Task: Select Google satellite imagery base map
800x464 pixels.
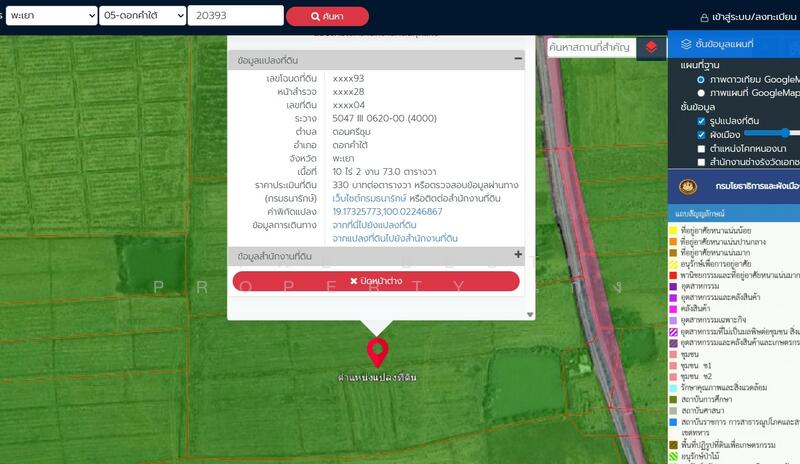Action: (x=701, y=79)
